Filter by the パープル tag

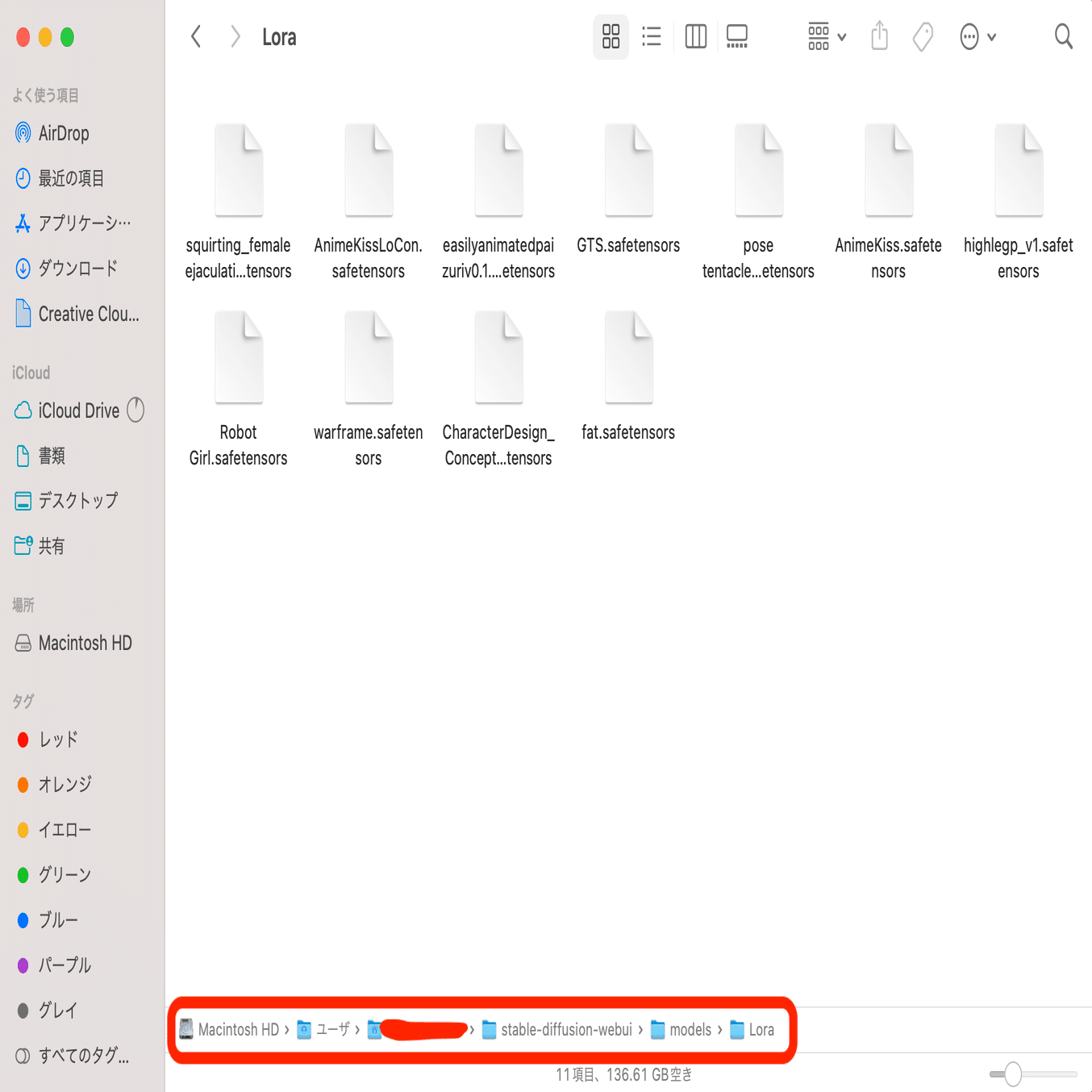(55, 965)
